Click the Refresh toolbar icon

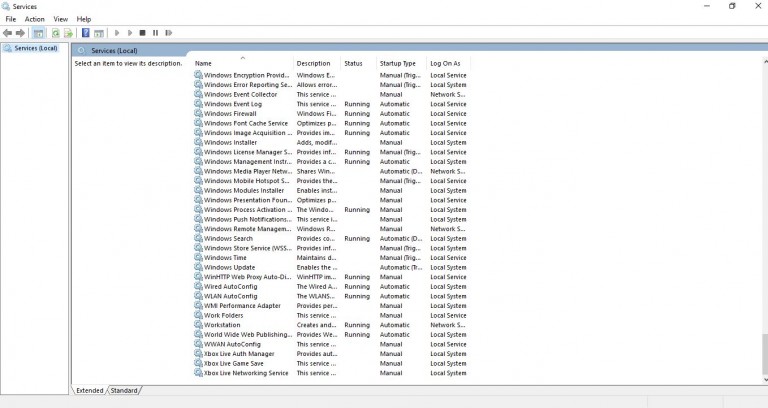coord(56,33)
